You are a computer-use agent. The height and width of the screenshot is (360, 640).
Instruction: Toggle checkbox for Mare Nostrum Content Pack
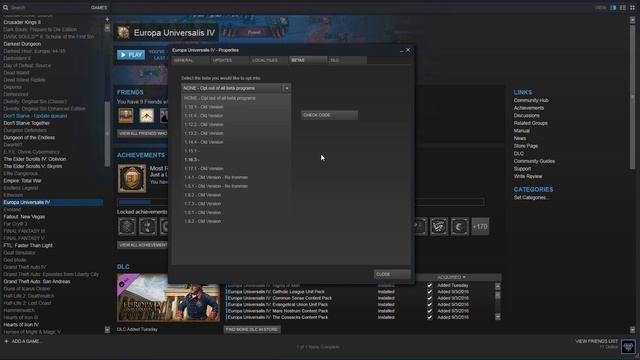click(429, 311)
